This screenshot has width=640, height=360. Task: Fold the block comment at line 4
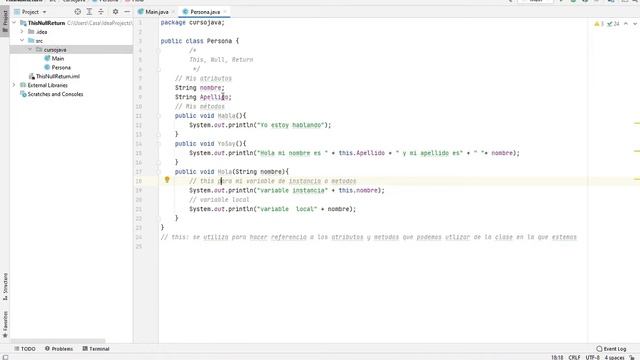pyautogui.click(x=158, y=51)
